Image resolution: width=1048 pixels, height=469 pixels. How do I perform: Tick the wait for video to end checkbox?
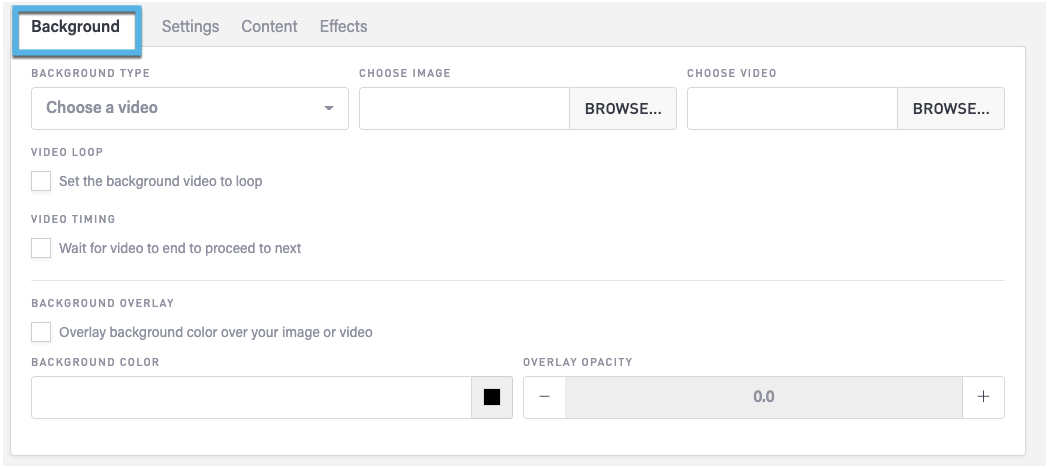(41, 247)
